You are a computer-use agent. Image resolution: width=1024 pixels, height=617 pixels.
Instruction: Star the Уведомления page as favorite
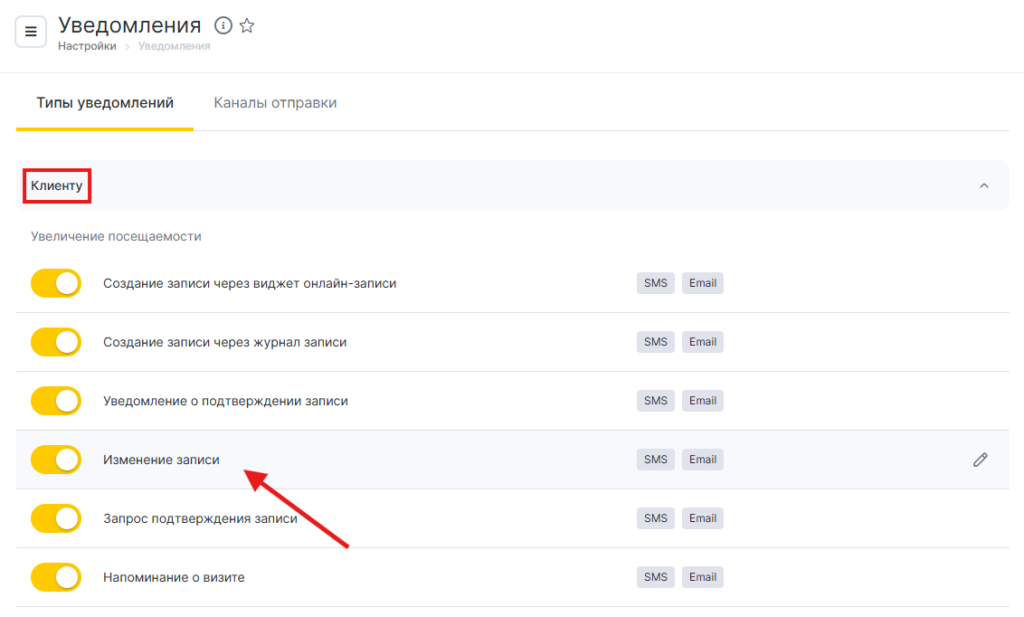pyautogui.click(x=247, y=26)
